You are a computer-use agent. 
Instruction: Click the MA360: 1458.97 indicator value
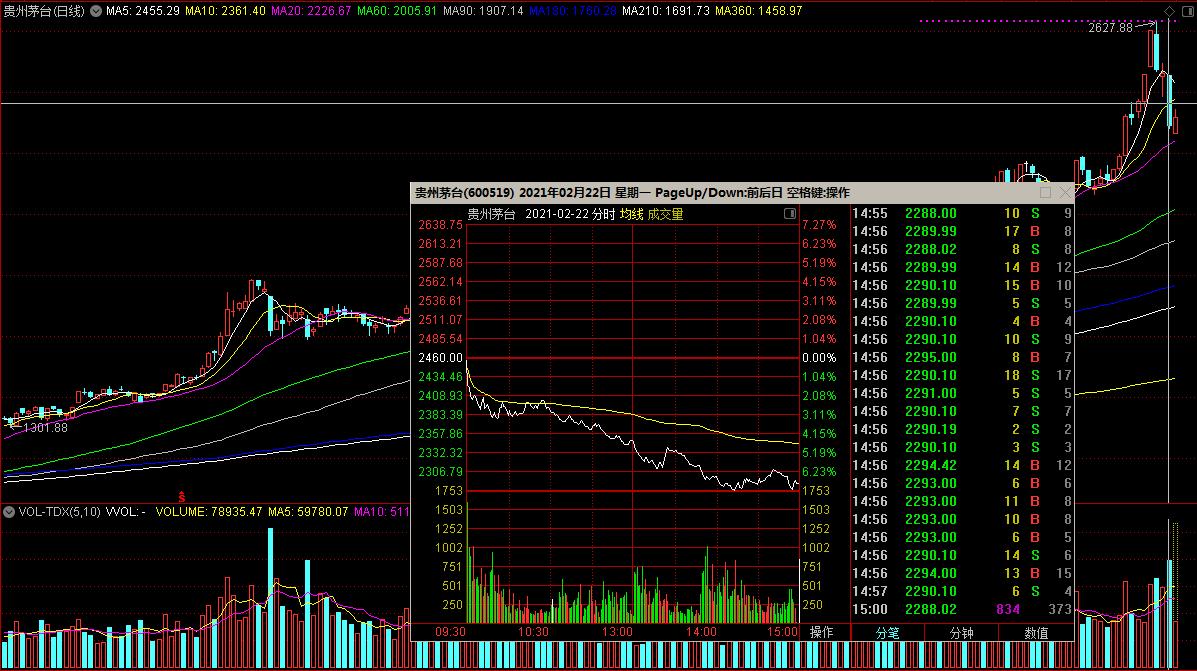759,11
